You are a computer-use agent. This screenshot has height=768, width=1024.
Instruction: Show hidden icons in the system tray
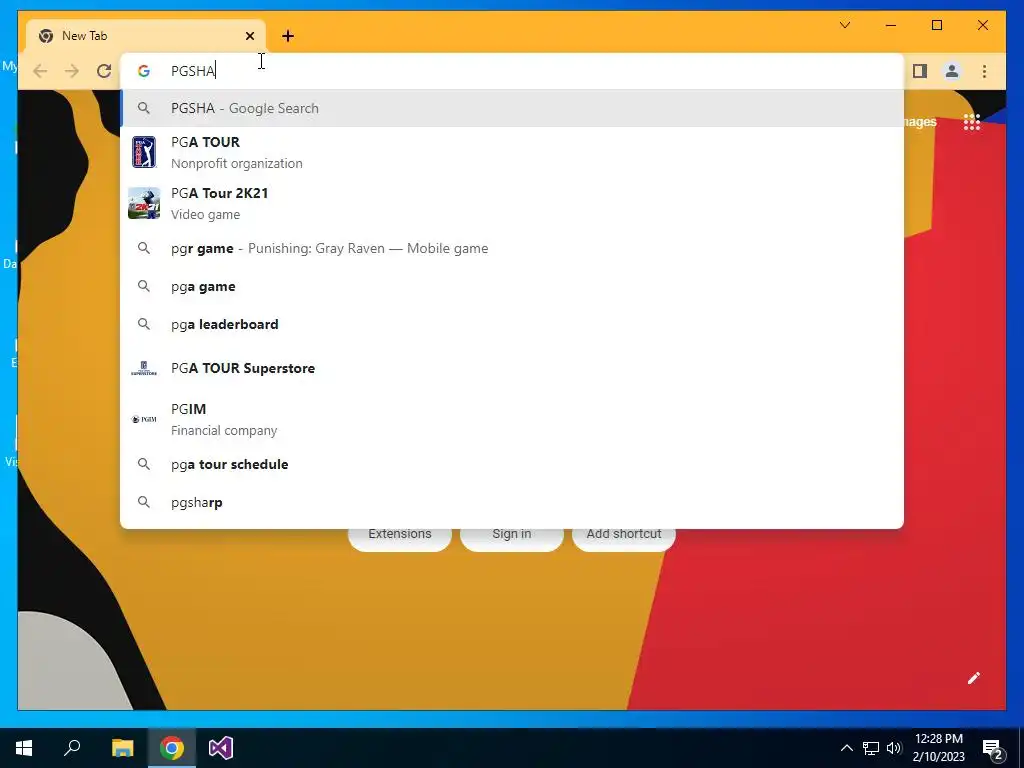tap(846, 748)
